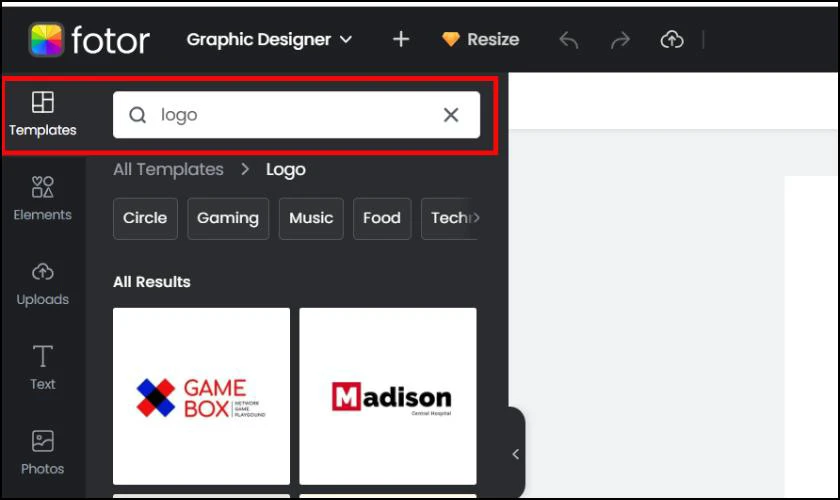Click the cloud save icon in top bar
Image resolution: width=840 pixels, height=500 pixels.
[672, 39]
